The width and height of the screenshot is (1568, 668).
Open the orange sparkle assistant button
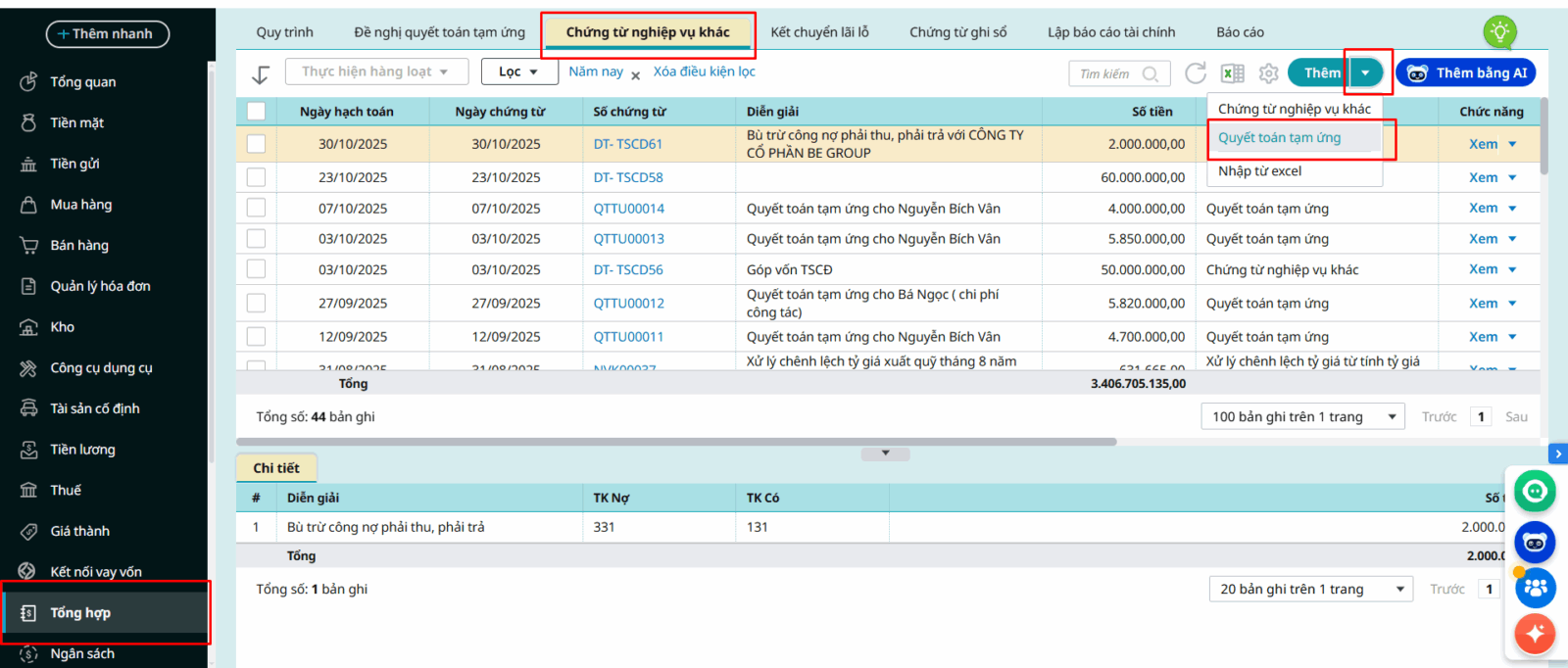[x=1535, y=633]
